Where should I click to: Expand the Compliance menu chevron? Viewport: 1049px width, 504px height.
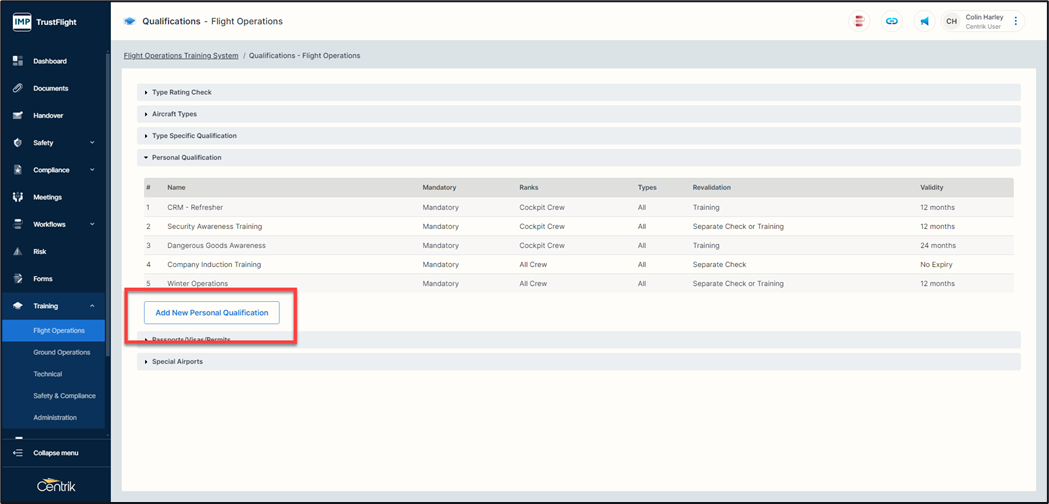pos(92,170)
